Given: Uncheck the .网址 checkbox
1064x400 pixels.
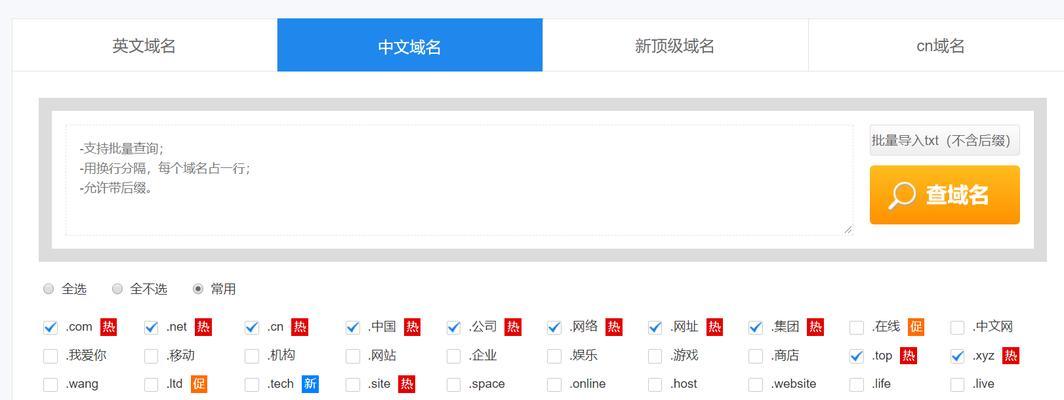Looking at the screenshot, I should click(x=655, y=327).
